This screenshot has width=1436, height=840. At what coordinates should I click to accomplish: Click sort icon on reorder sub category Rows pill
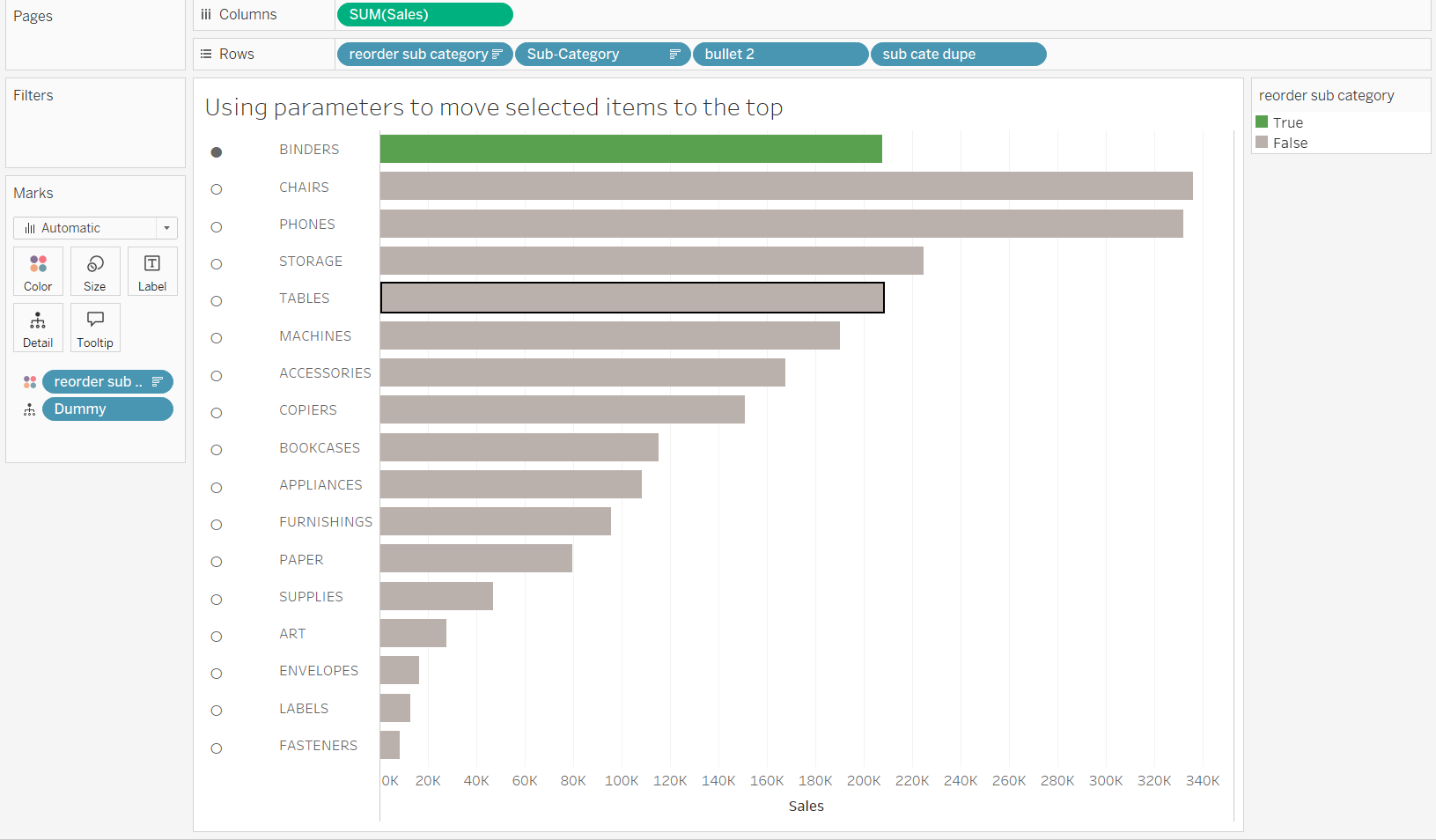(497, 55)
